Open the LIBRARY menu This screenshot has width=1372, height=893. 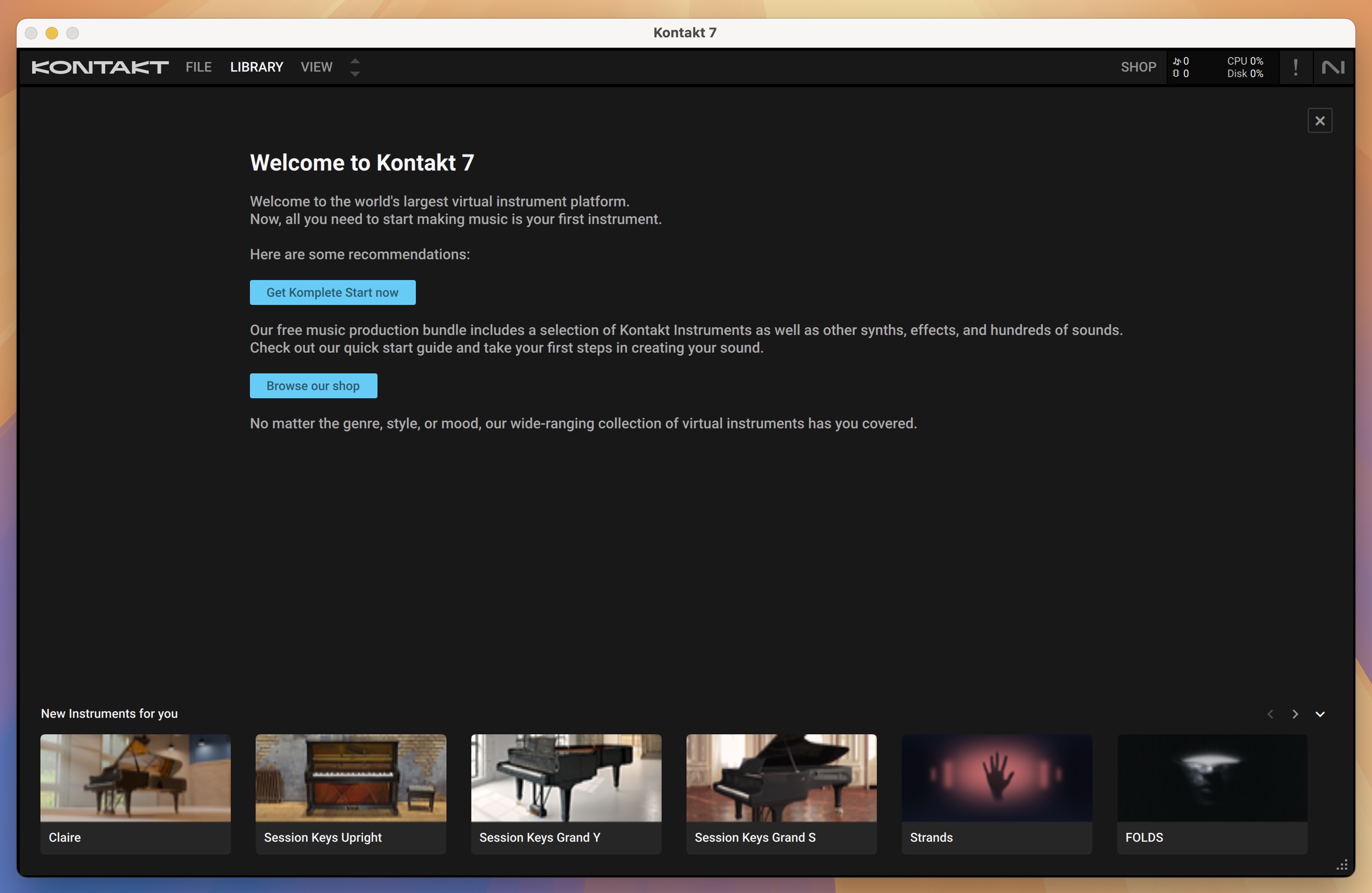click(x=257, y=67)
